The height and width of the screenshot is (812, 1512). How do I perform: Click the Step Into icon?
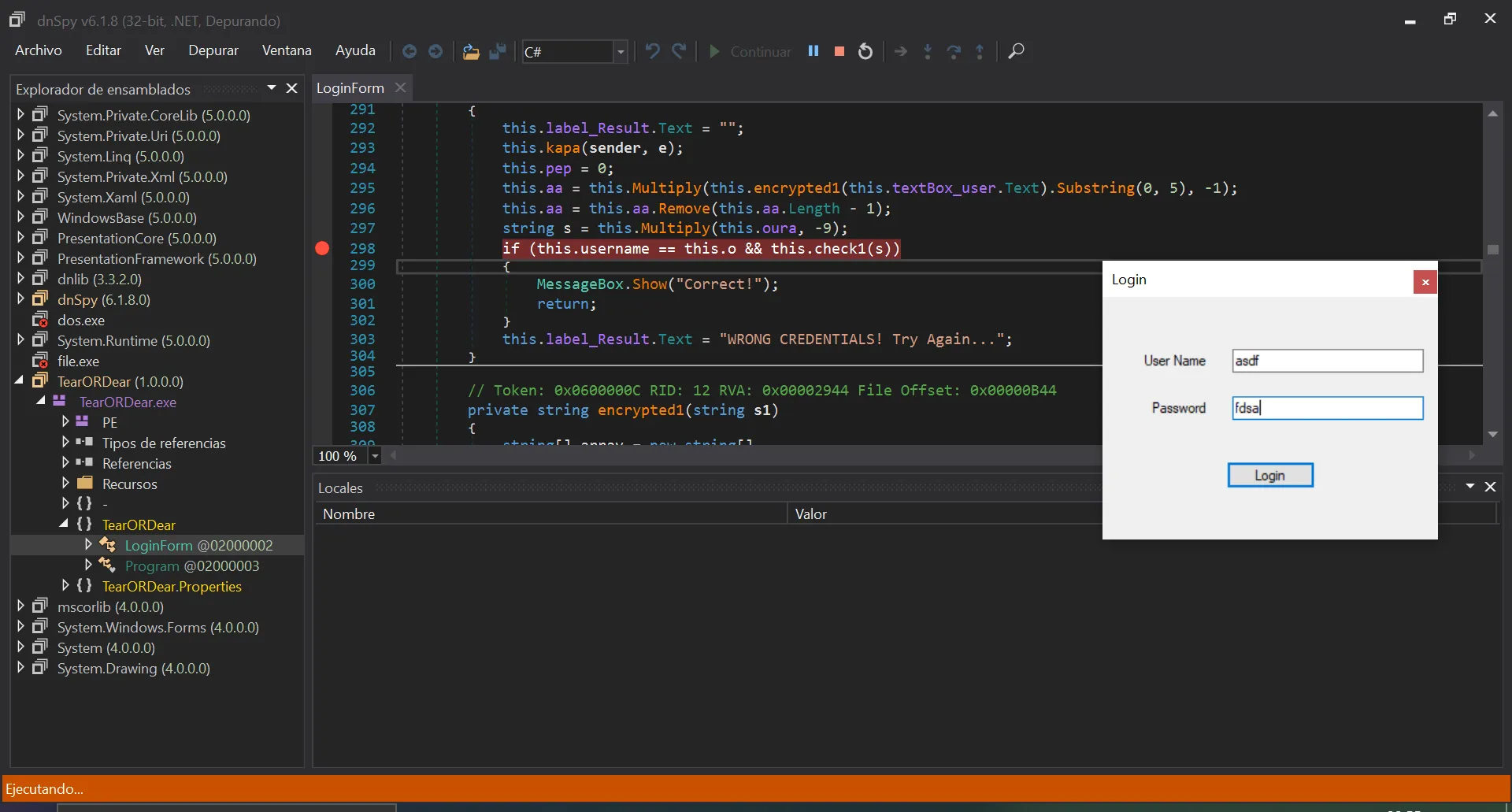pos(928,51)
